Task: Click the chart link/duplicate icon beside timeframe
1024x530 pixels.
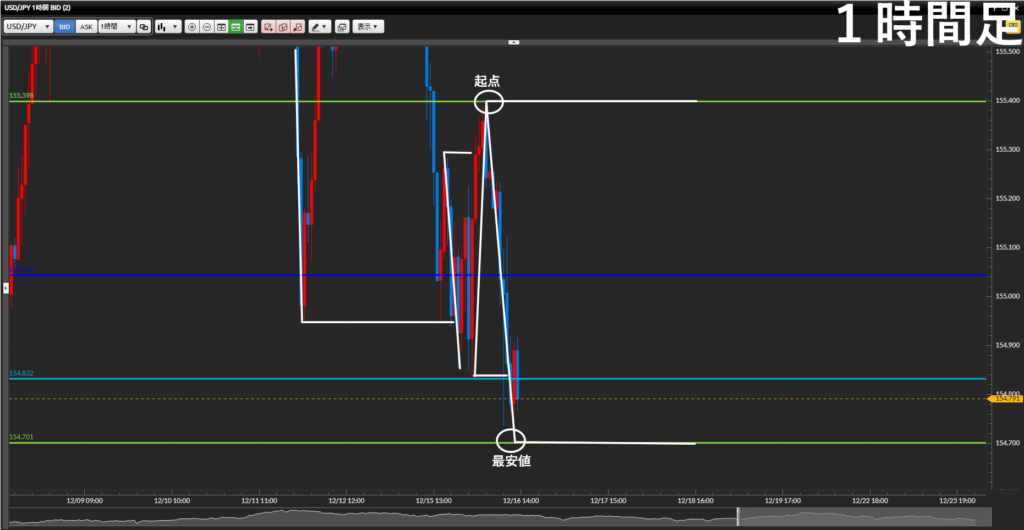Action: click(x=144, y=27)
